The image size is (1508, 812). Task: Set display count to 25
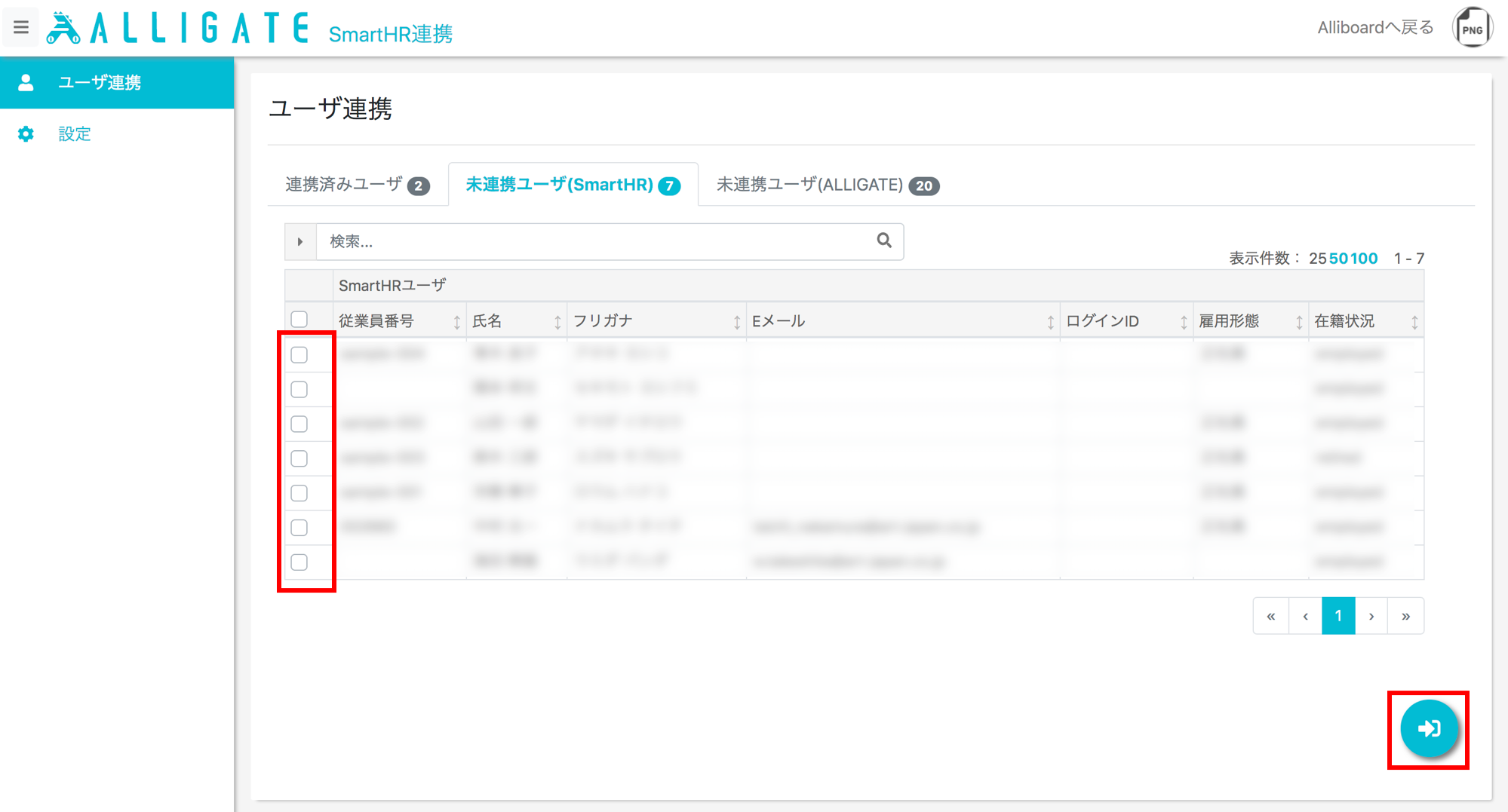(1318, 259)
